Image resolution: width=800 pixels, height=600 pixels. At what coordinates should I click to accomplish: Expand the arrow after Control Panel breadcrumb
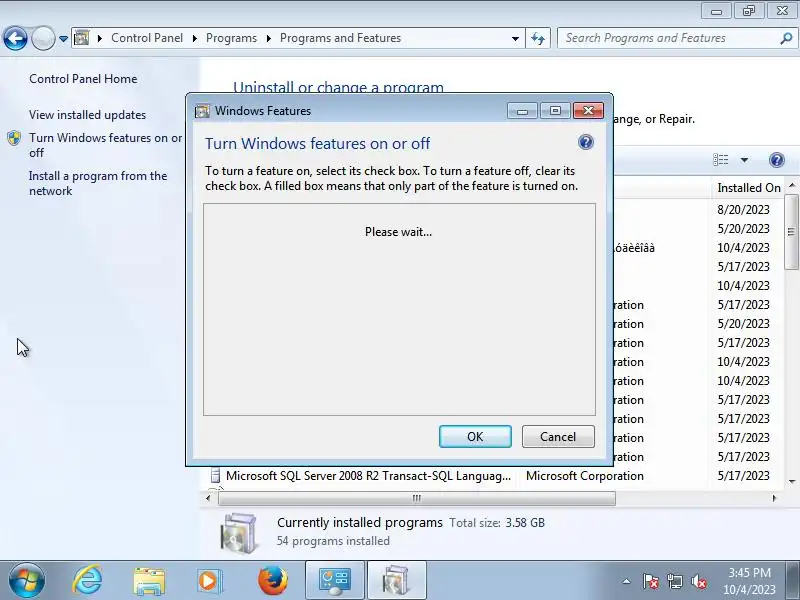pyautogui.click(x=194, y=38)
